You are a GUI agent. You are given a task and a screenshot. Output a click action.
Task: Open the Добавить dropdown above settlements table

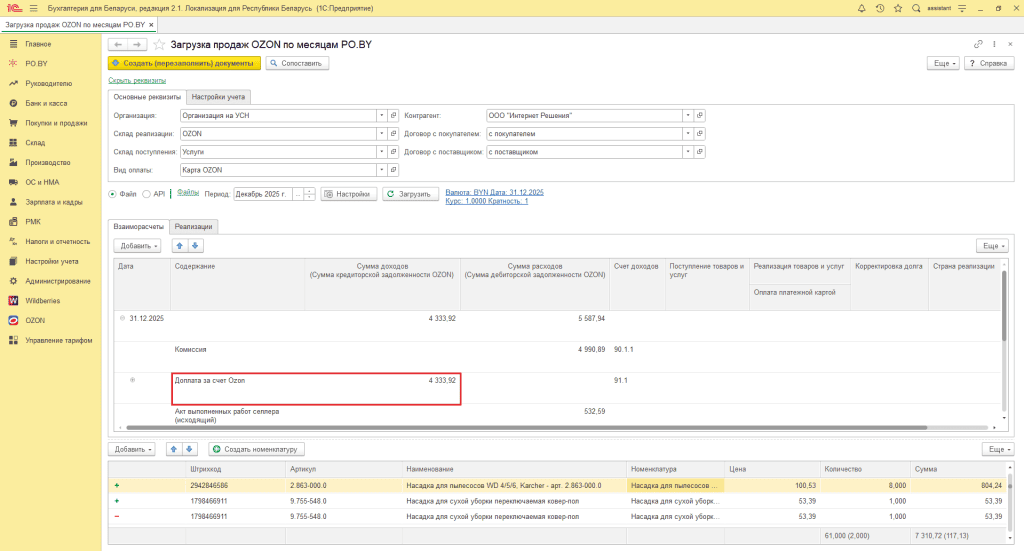(x=137, y=246)
